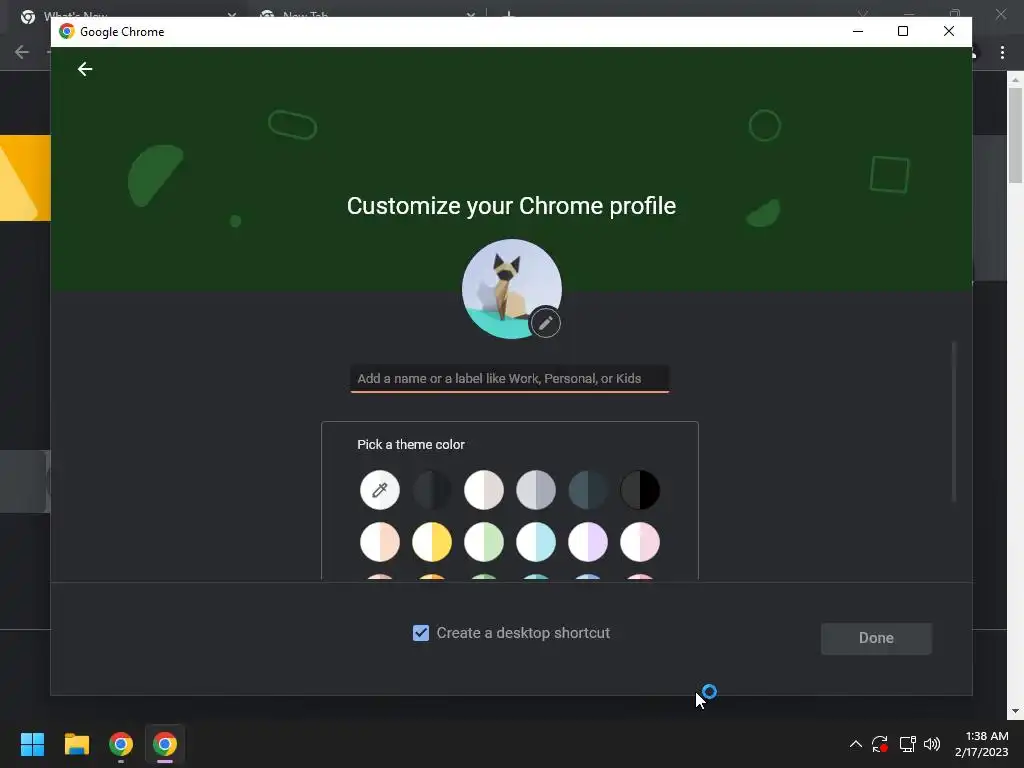
Task: Pick the light cyan theme color
Action: [536, 542]
